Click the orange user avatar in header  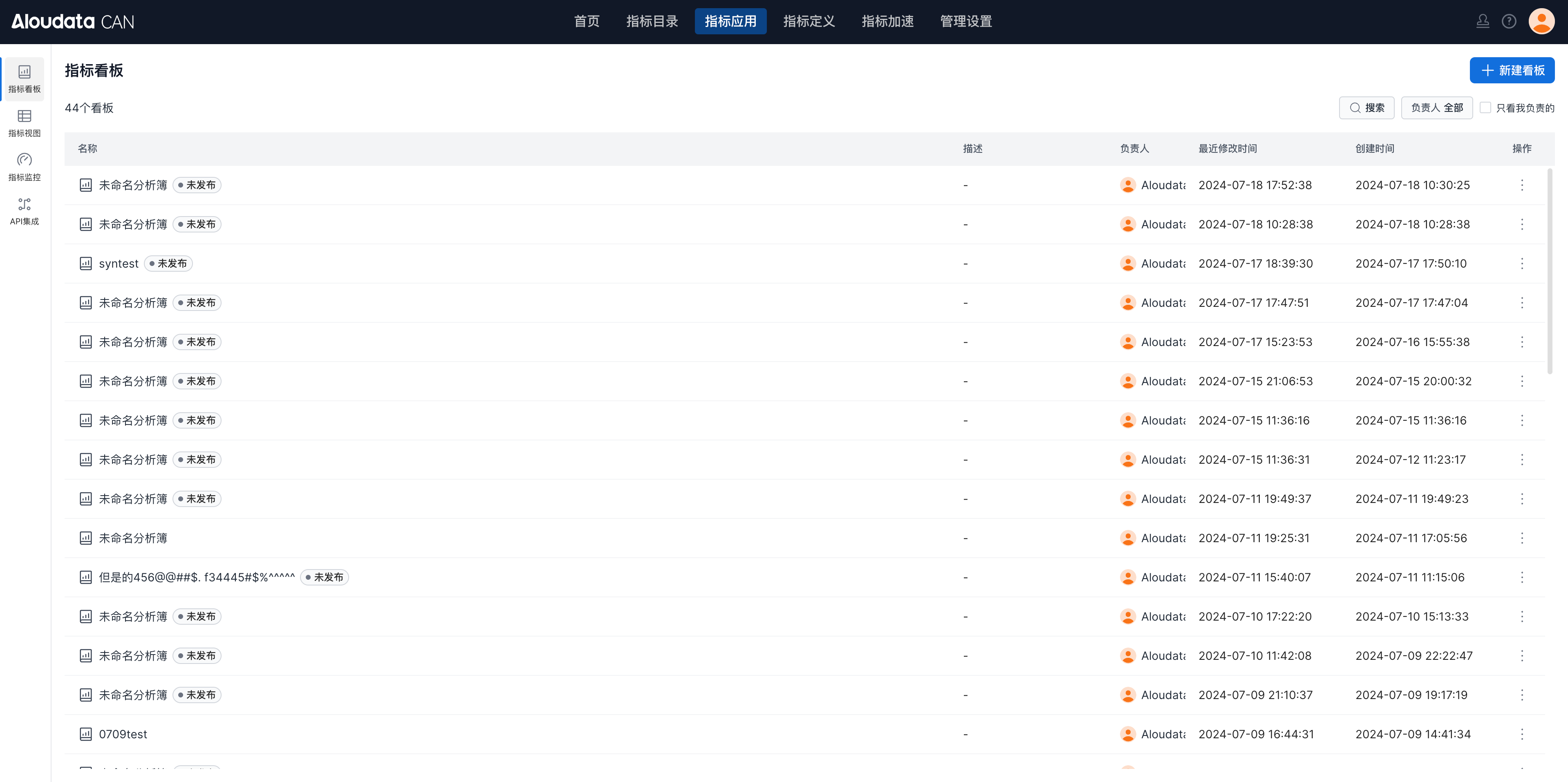1541,22
